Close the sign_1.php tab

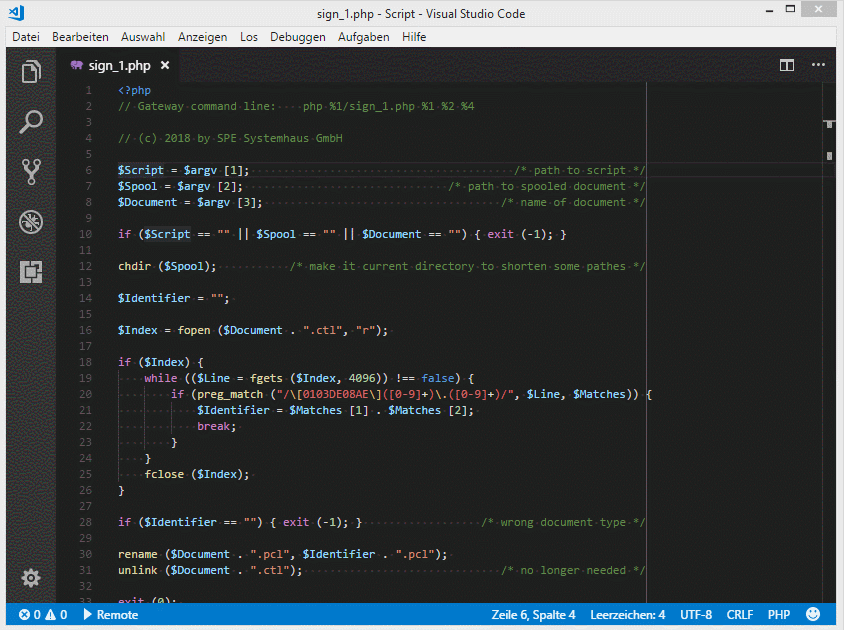(166, 65)
